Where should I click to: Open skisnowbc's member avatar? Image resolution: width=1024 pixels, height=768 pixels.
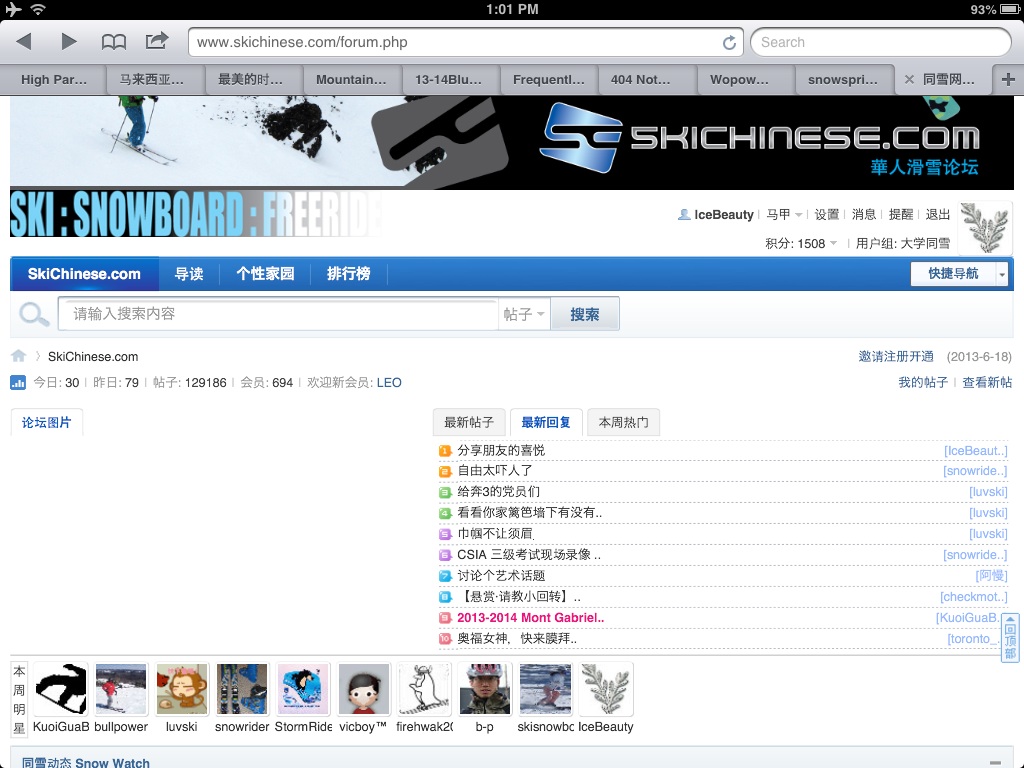545,689
